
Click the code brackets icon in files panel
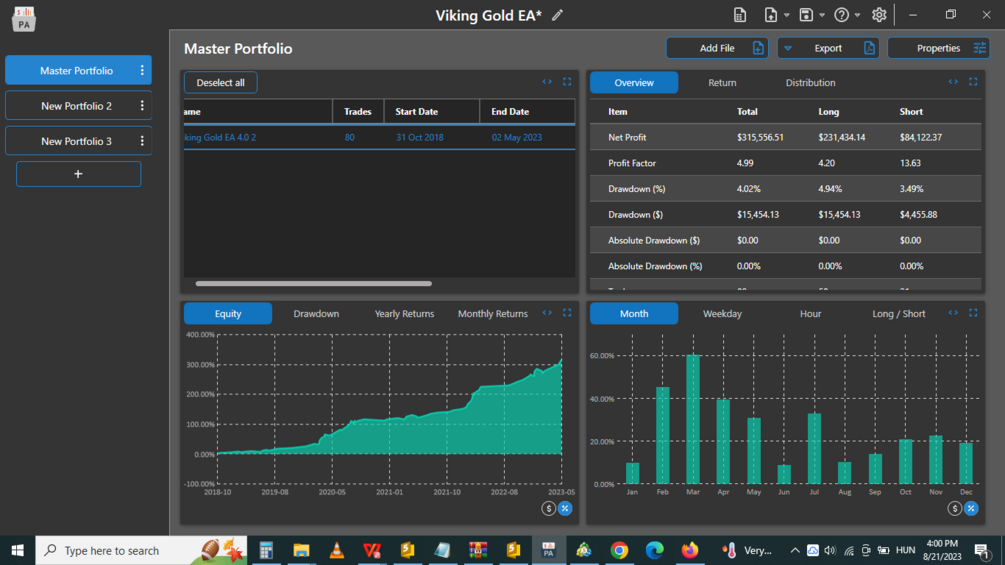point(547,82)
